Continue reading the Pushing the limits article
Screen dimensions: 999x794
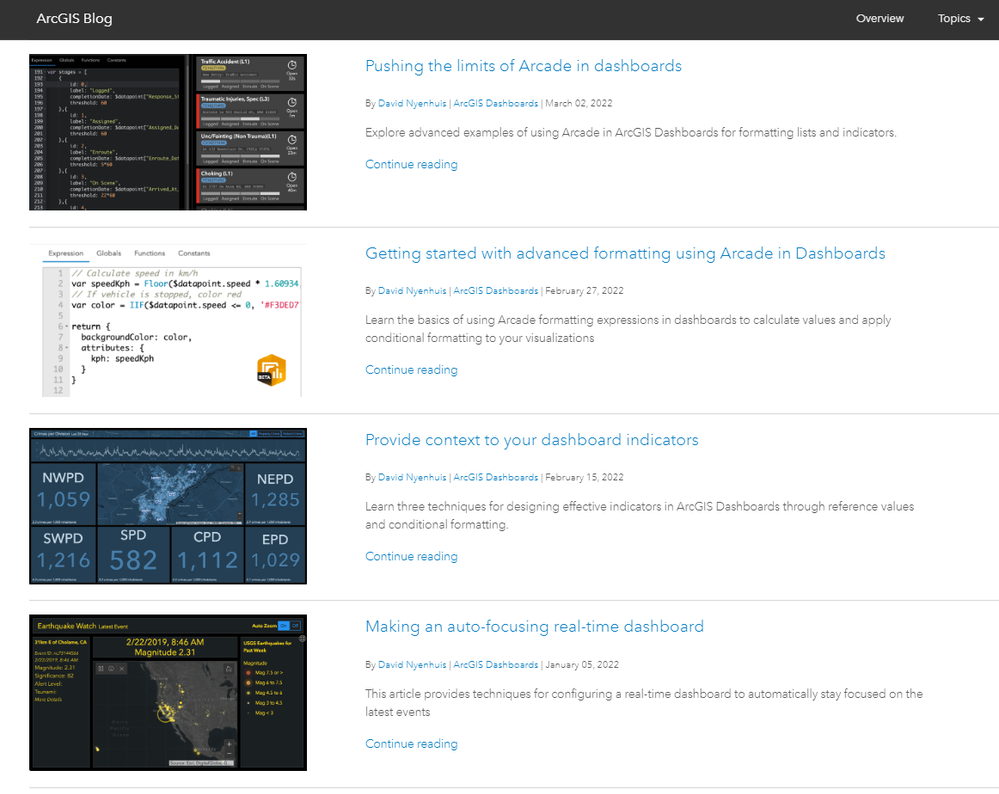click(411, 164)
